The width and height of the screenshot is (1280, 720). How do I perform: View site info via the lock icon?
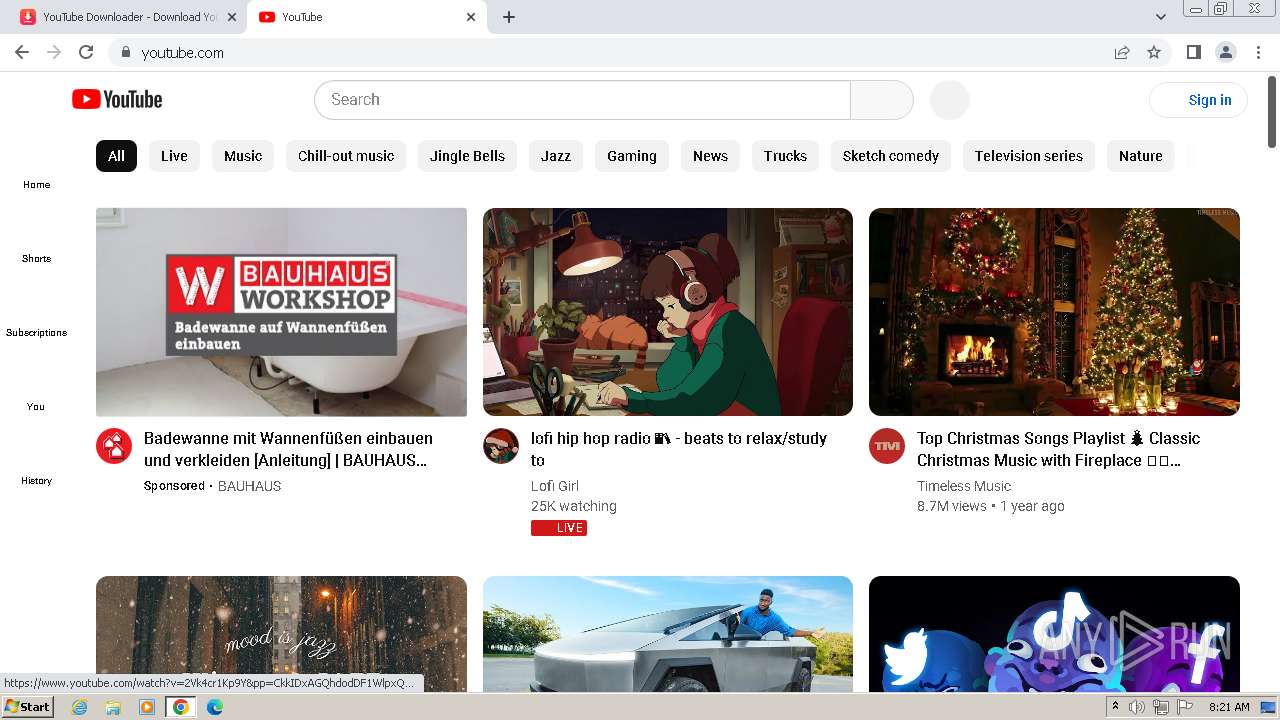(x=125, y=52)
